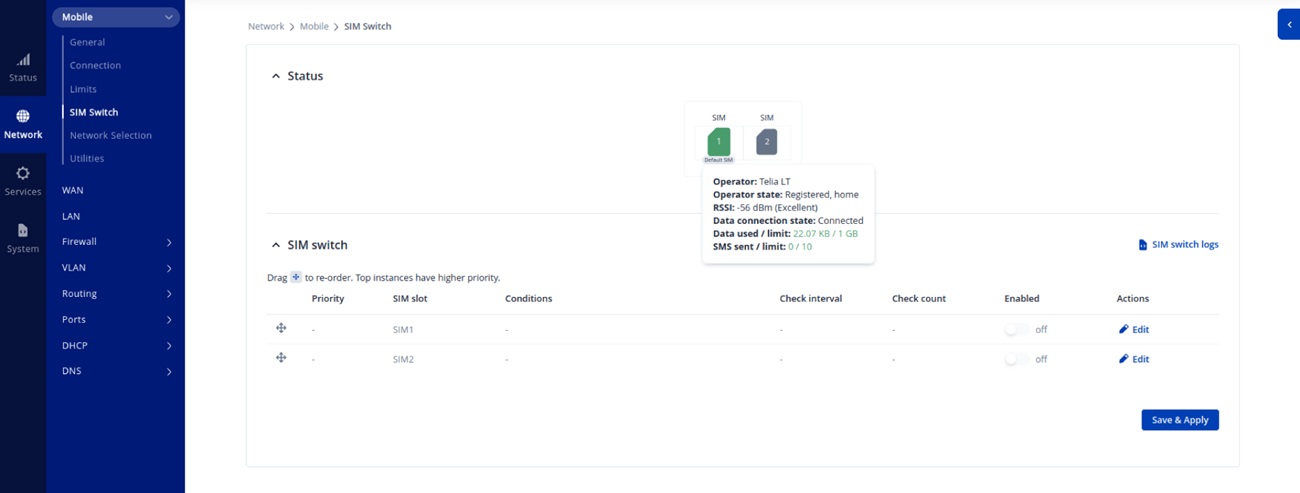This screenshot has width=1300, height=493.
Task: Open the Services gear icon
Action: [x=23, y=174]
